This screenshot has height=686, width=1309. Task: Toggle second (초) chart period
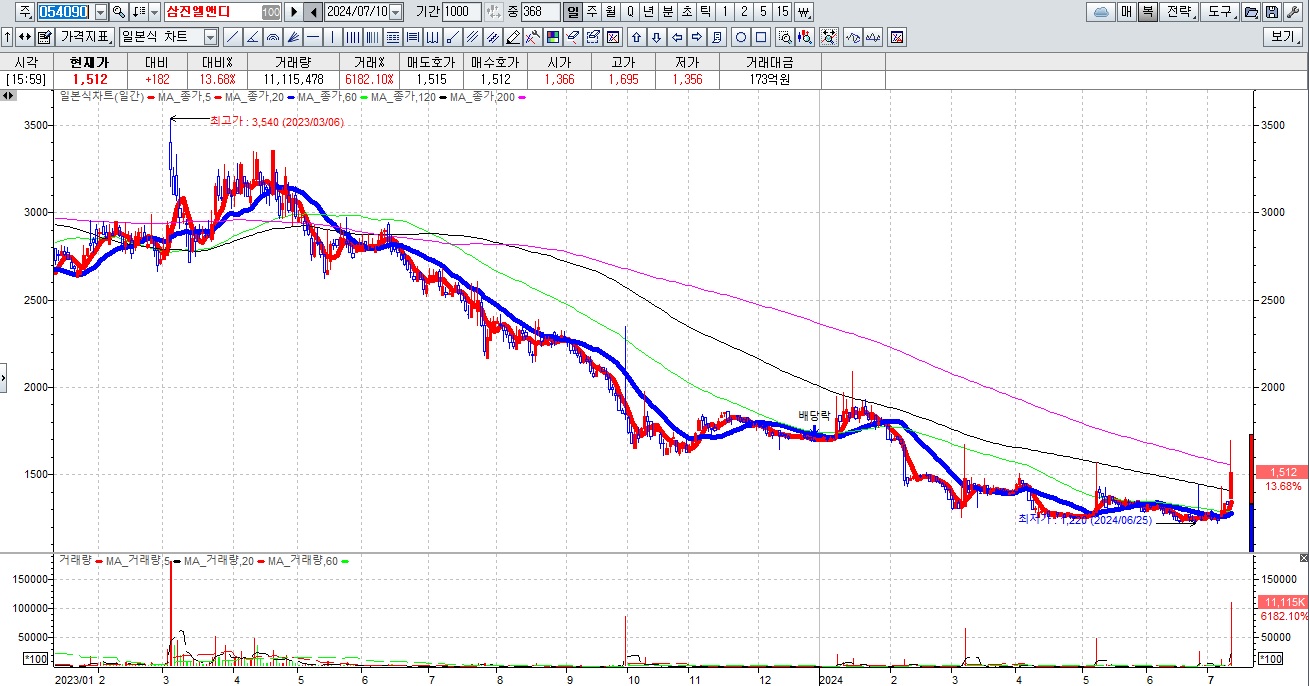[687, 12]
